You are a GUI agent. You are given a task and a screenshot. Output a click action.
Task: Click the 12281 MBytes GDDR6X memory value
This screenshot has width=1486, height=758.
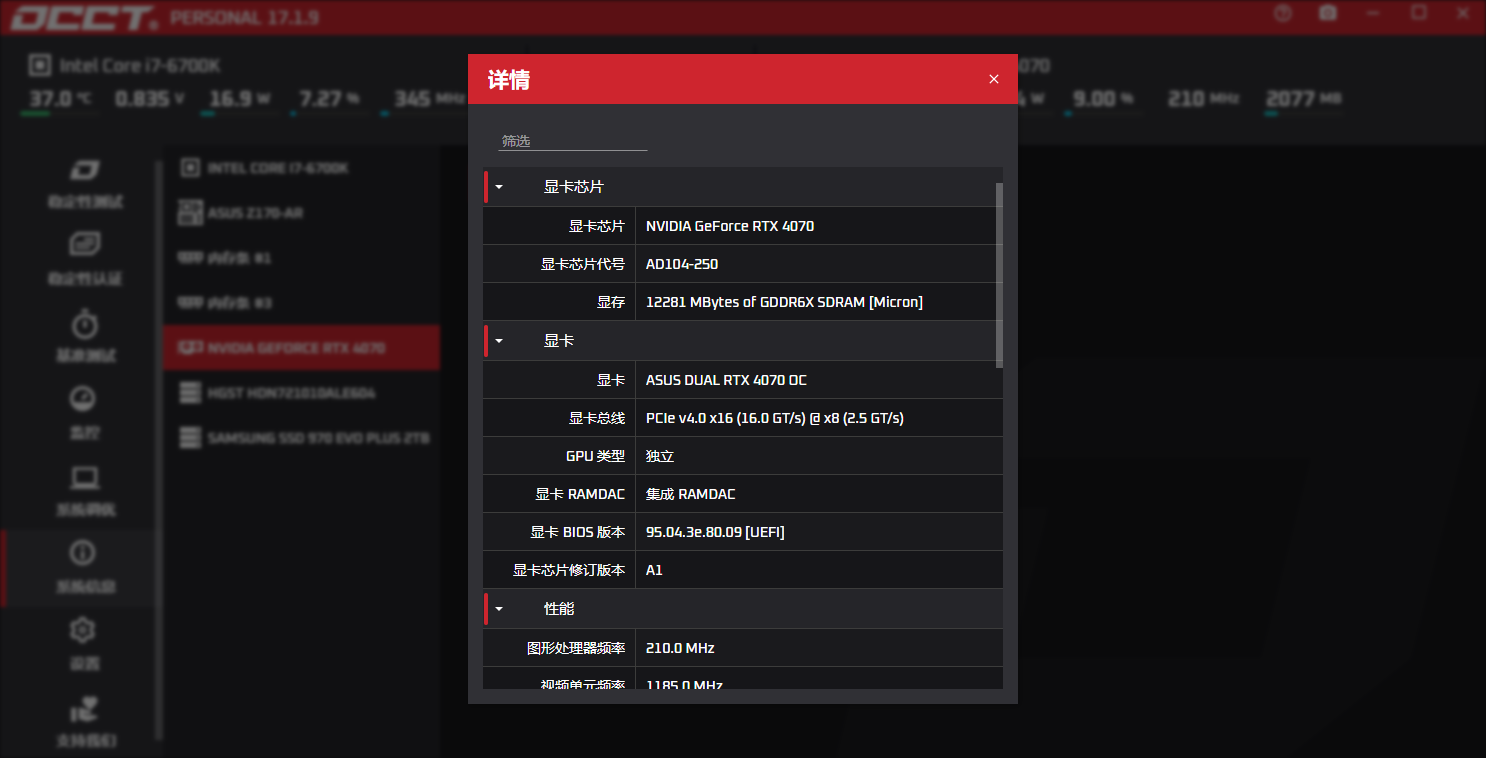pyautogui.click(x=784, y=302)
